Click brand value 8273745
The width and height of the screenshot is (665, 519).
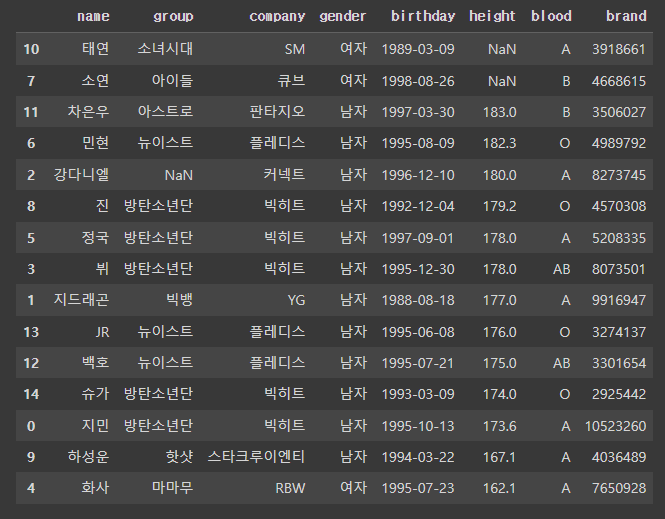click(x=619, y=175)
